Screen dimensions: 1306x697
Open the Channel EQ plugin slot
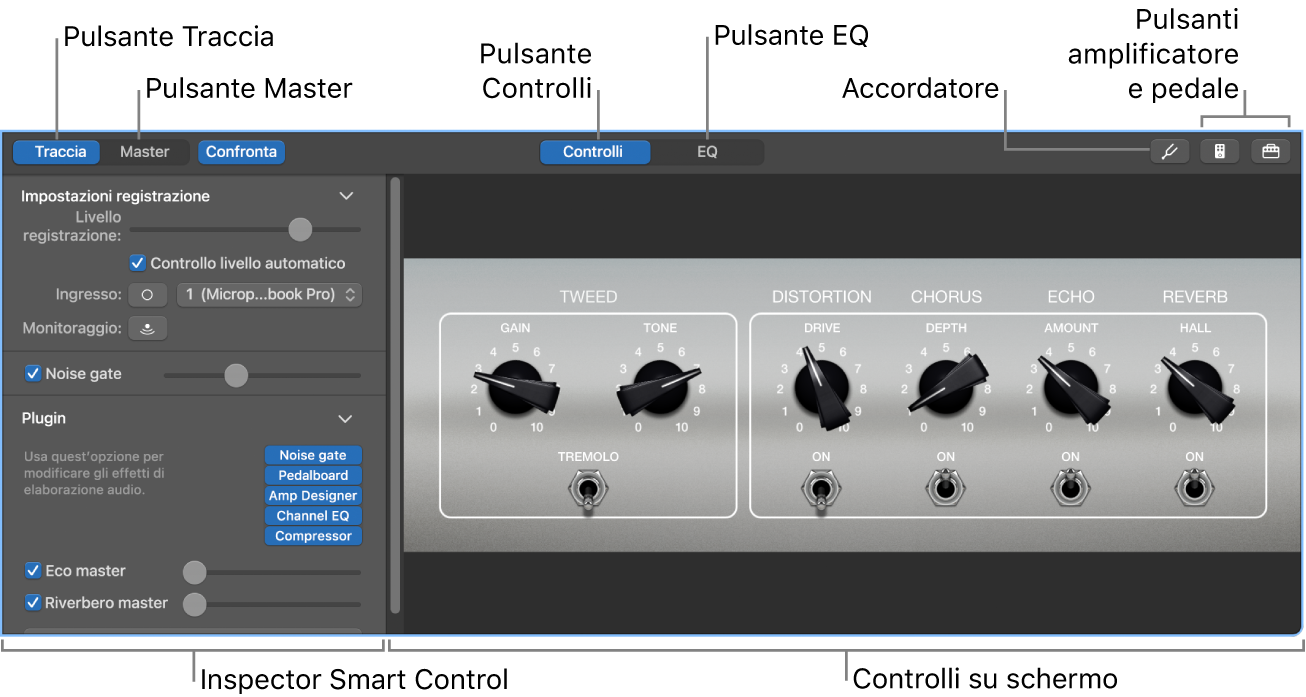coord(313,516)
